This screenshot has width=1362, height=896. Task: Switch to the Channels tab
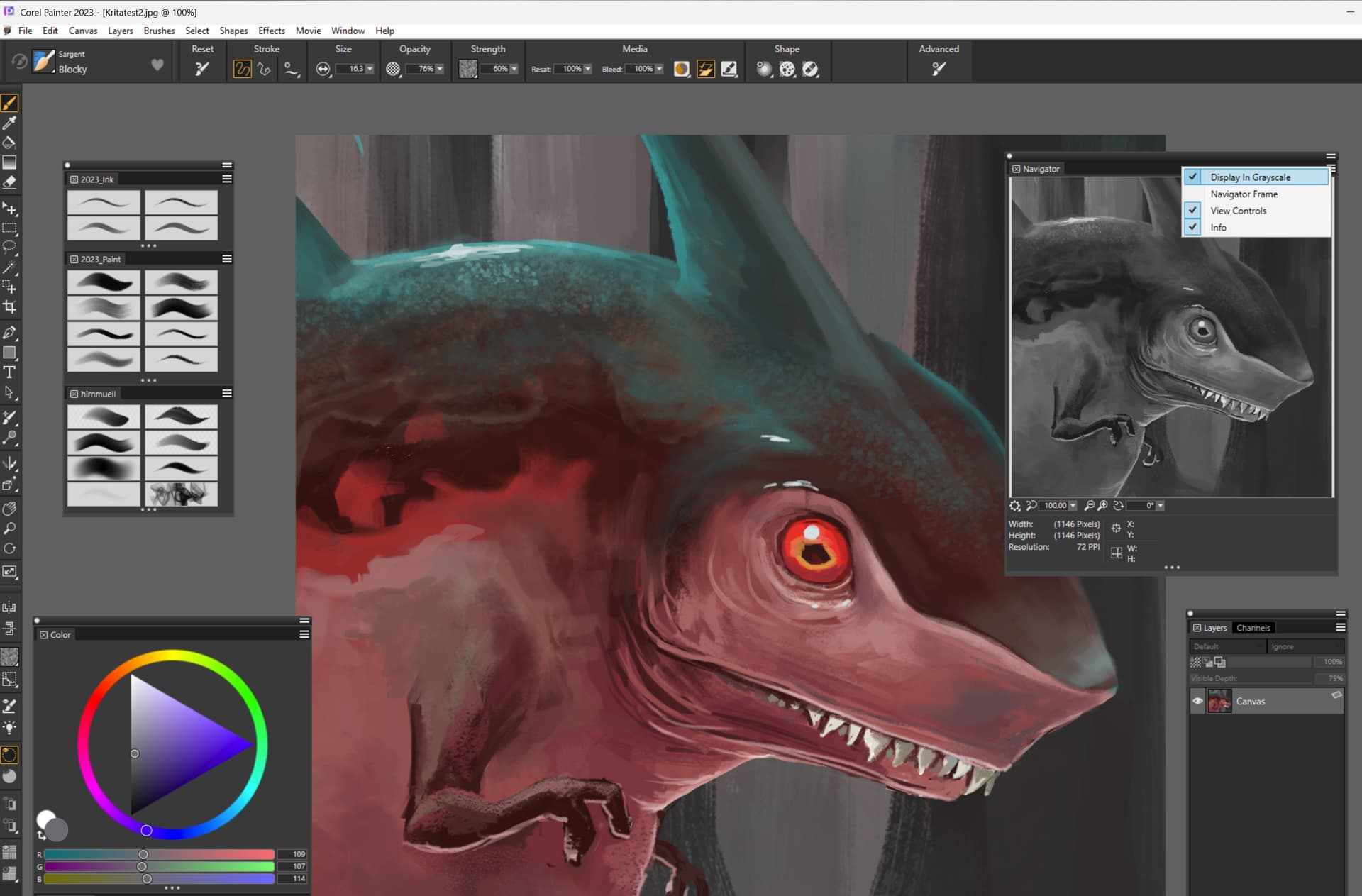tap(1253, 628)
